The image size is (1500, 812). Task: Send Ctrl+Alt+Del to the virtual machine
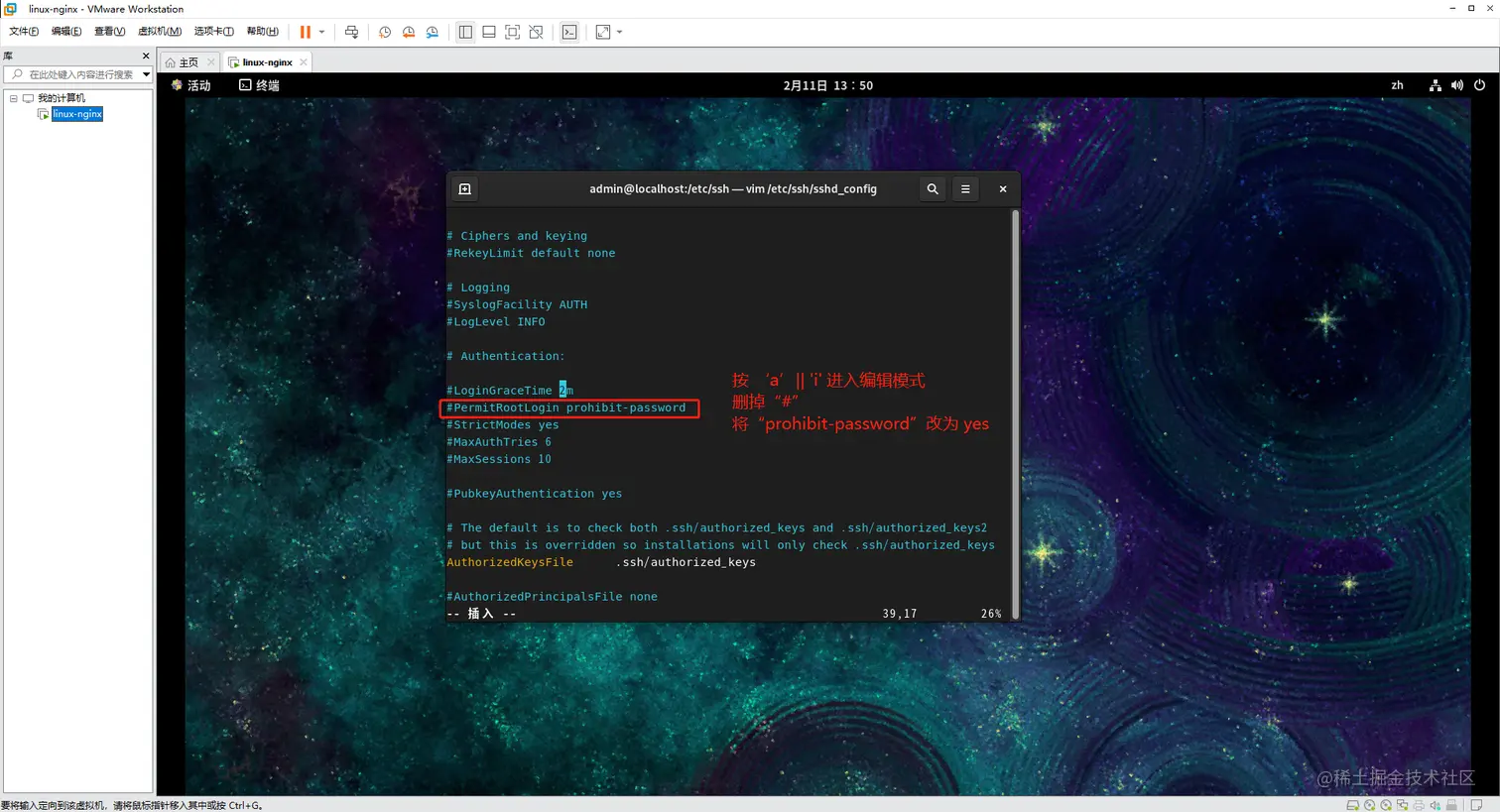[x=351, y=32]
